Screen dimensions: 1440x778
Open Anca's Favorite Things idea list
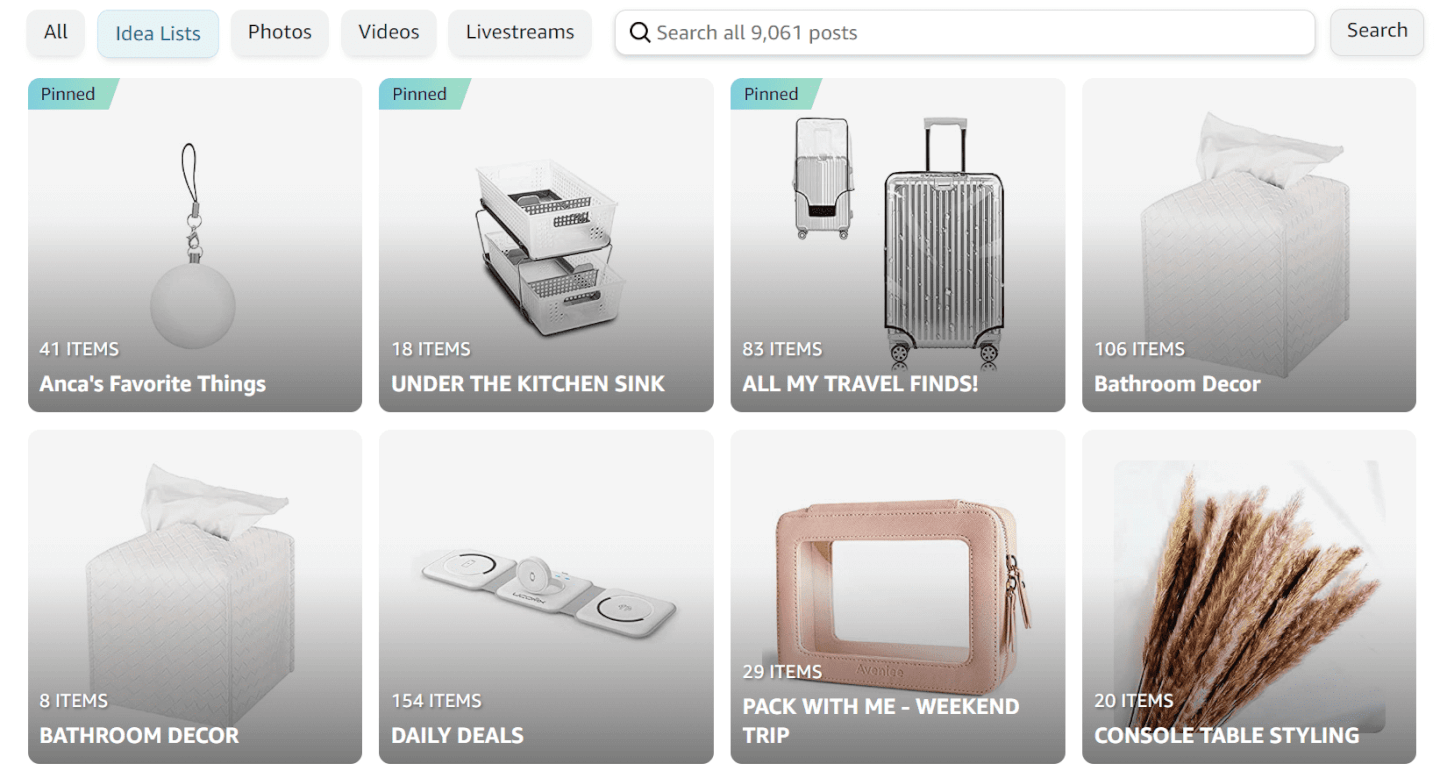(x=195, y=245)
